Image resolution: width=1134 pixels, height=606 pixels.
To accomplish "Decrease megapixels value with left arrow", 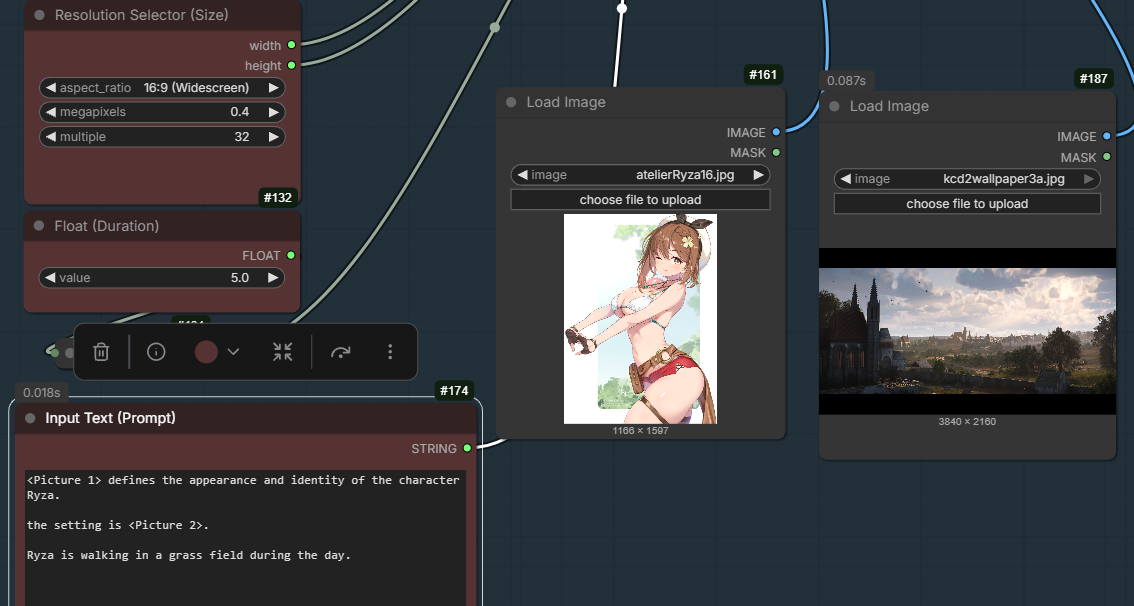I will [51, 112].
